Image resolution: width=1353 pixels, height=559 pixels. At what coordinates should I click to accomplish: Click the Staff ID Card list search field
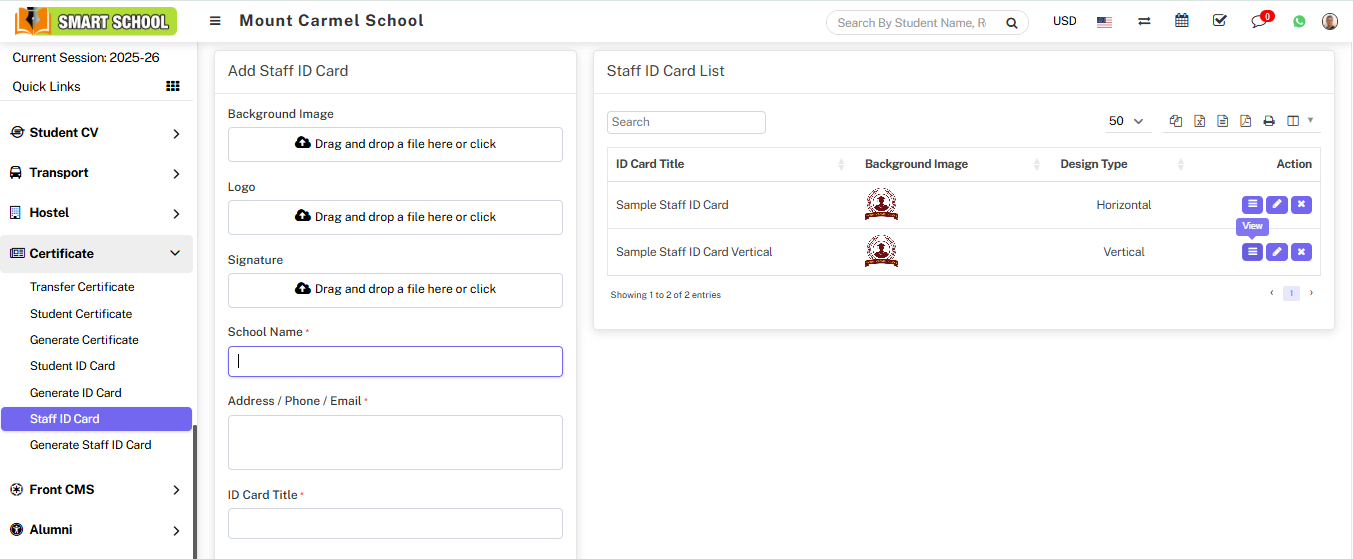(686, 122)
